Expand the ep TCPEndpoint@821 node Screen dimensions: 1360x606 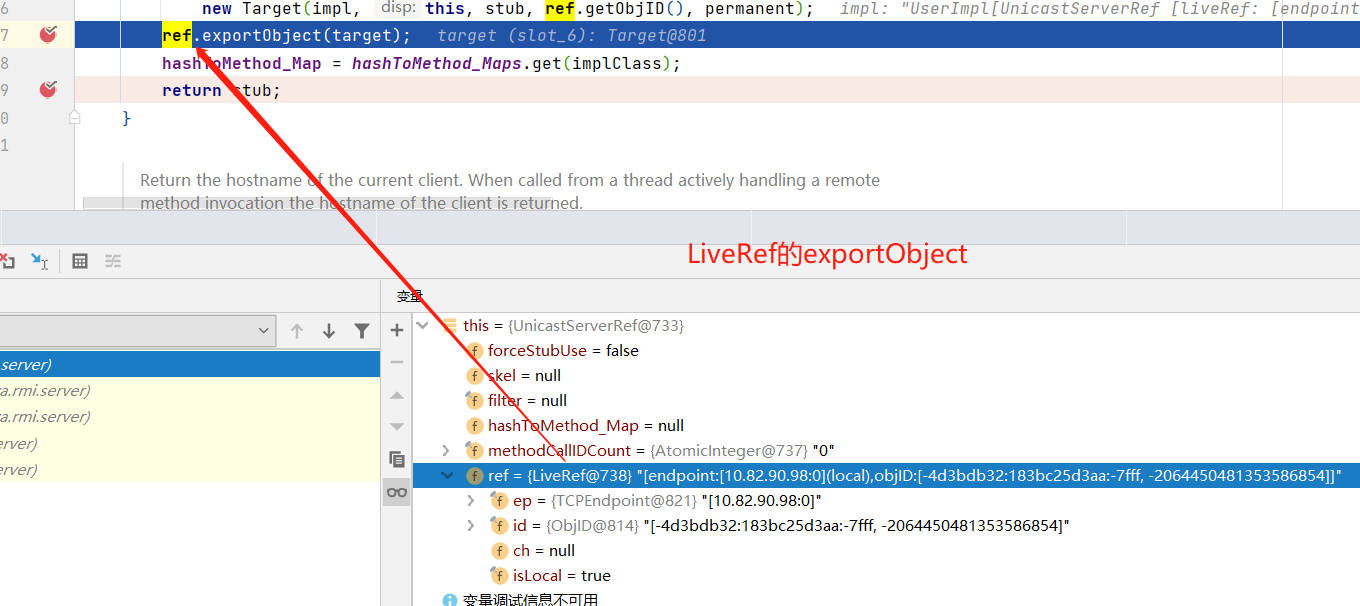471,501
